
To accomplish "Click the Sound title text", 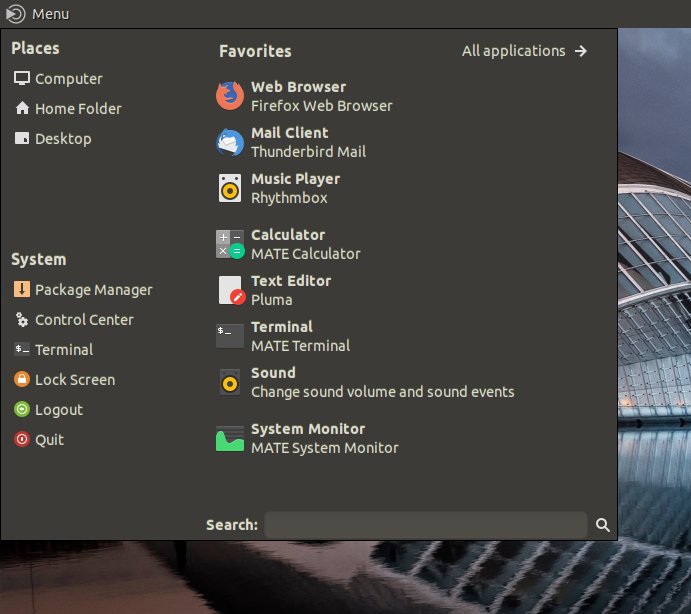I will point(273,373).
